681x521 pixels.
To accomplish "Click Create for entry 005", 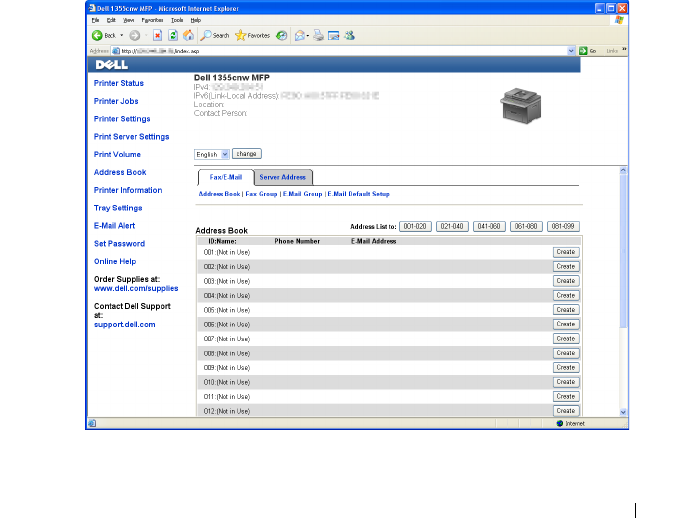I will click(566, 310).
